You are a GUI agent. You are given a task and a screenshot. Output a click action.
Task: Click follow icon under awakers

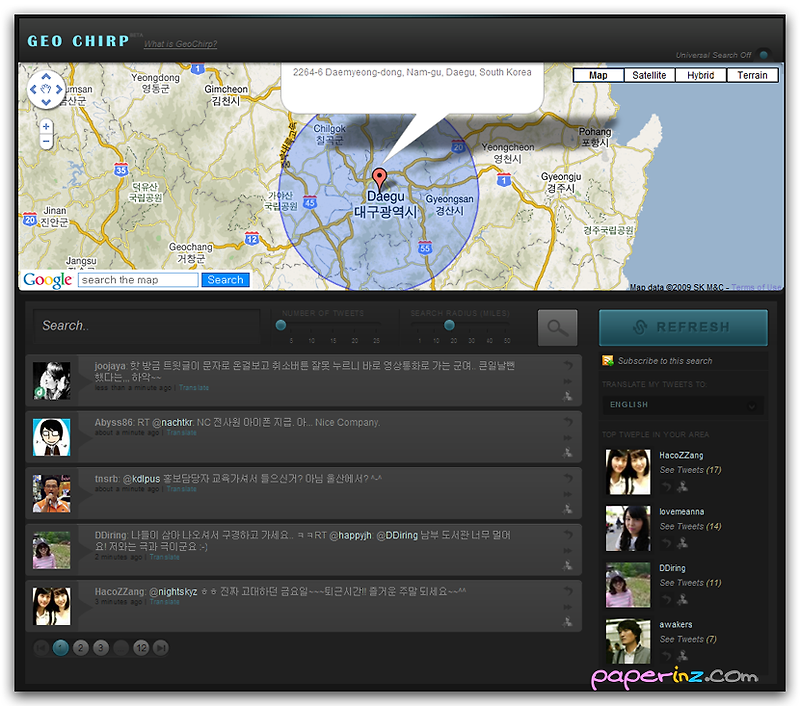click(x=682, y=656)
